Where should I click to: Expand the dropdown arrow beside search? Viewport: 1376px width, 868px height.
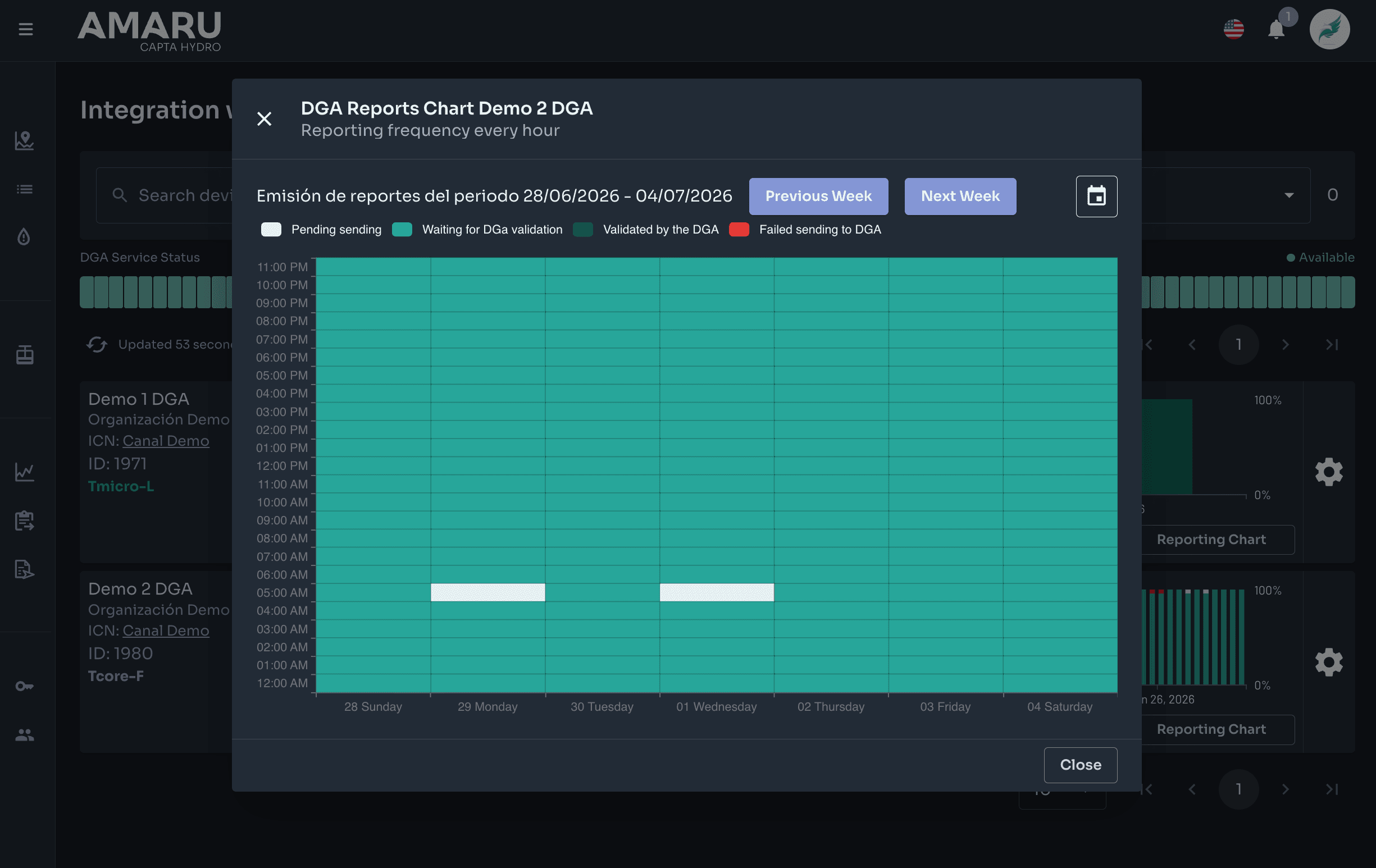pyautogui.click(x=1288, y=195)
